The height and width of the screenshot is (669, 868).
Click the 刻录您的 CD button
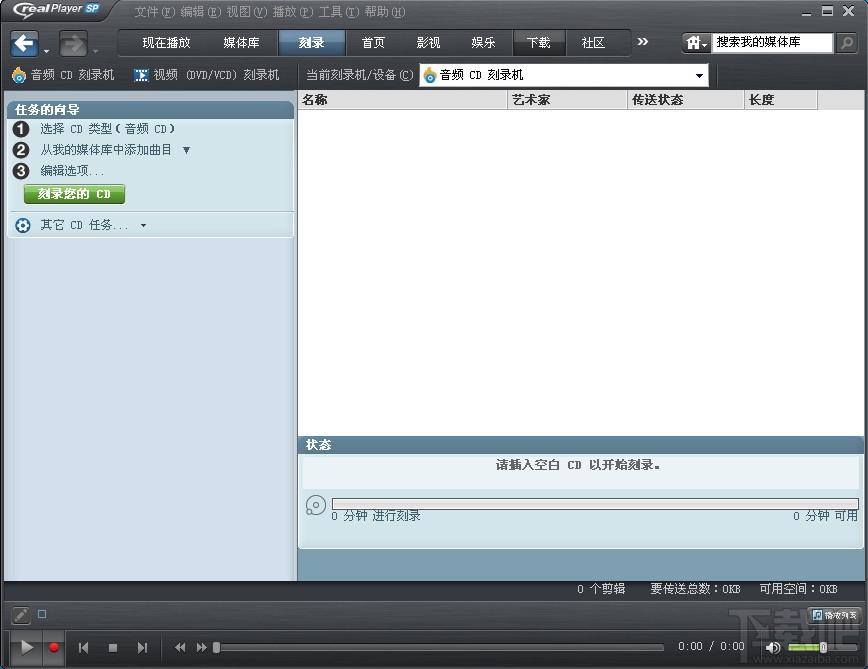(x=74, y=194)
